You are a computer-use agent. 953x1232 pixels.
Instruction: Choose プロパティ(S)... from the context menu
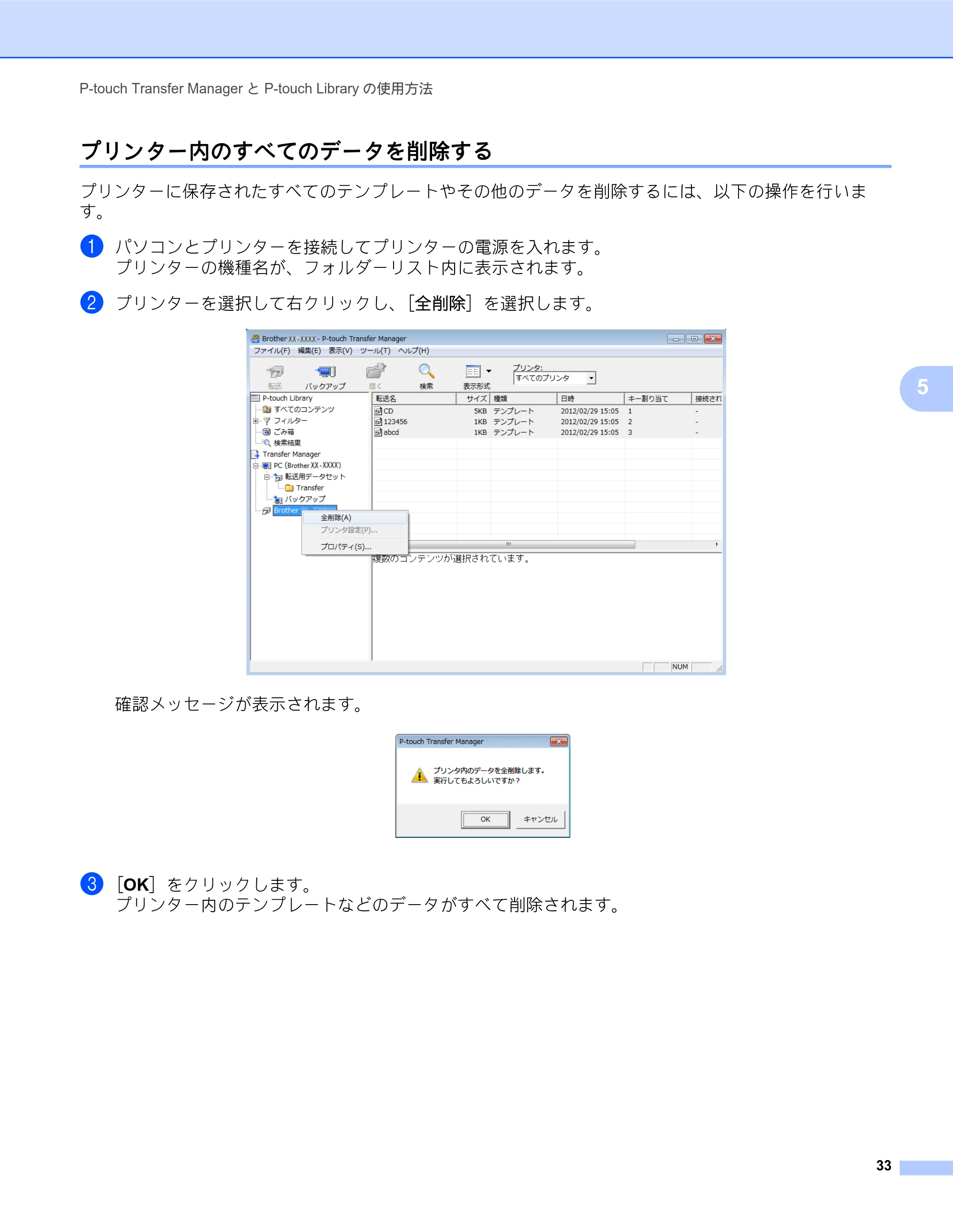pyautogui.click(x=355, y=547)
